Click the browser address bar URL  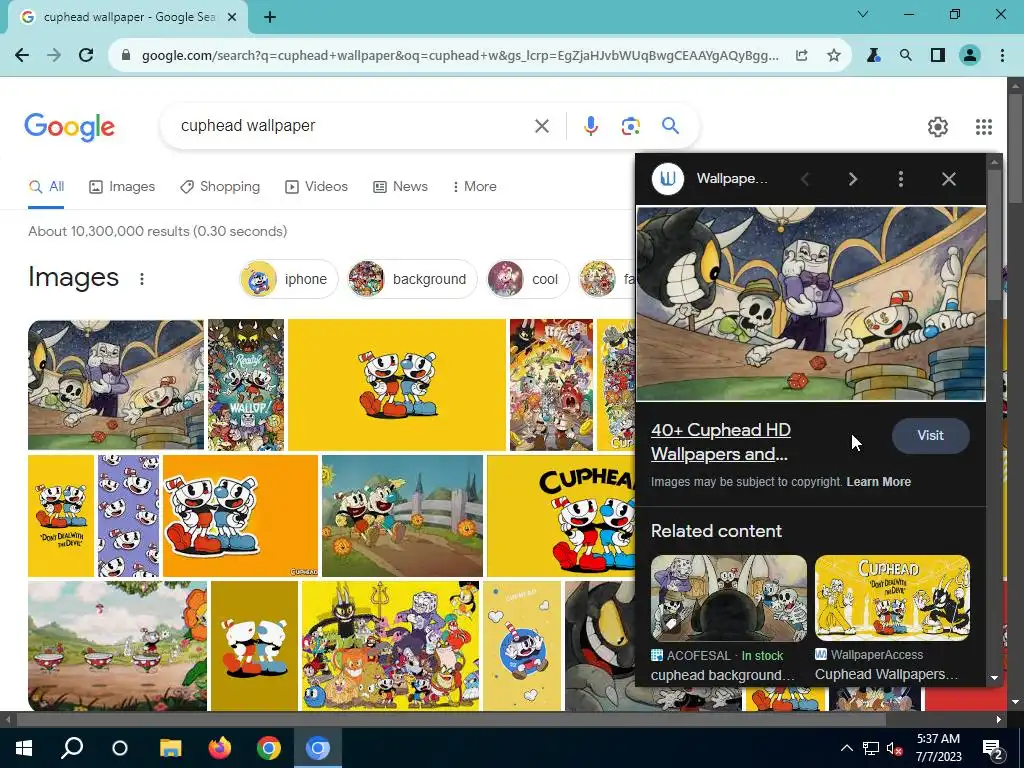(460, 56)
